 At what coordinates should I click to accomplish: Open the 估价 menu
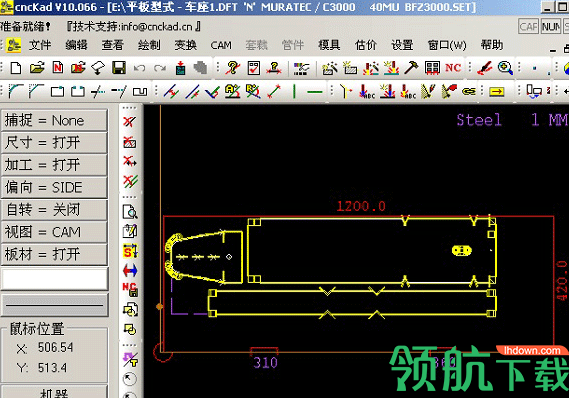[365, 45]
